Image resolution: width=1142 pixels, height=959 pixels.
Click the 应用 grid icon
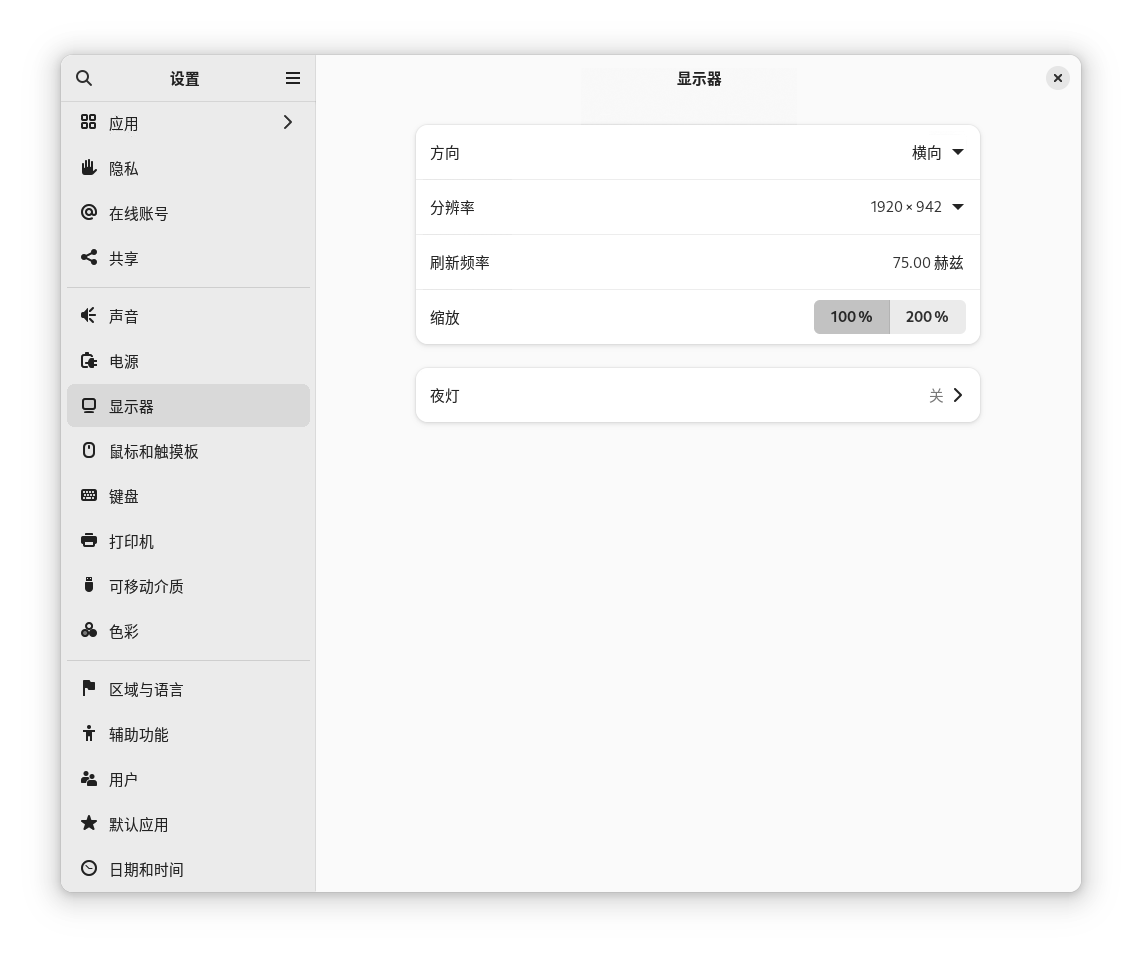coord(89,122)
